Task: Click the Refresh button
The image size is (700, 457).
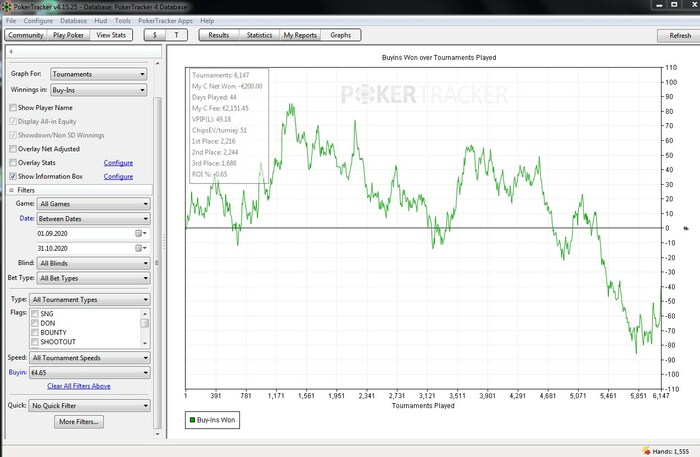Action: [x=680, y=35]
